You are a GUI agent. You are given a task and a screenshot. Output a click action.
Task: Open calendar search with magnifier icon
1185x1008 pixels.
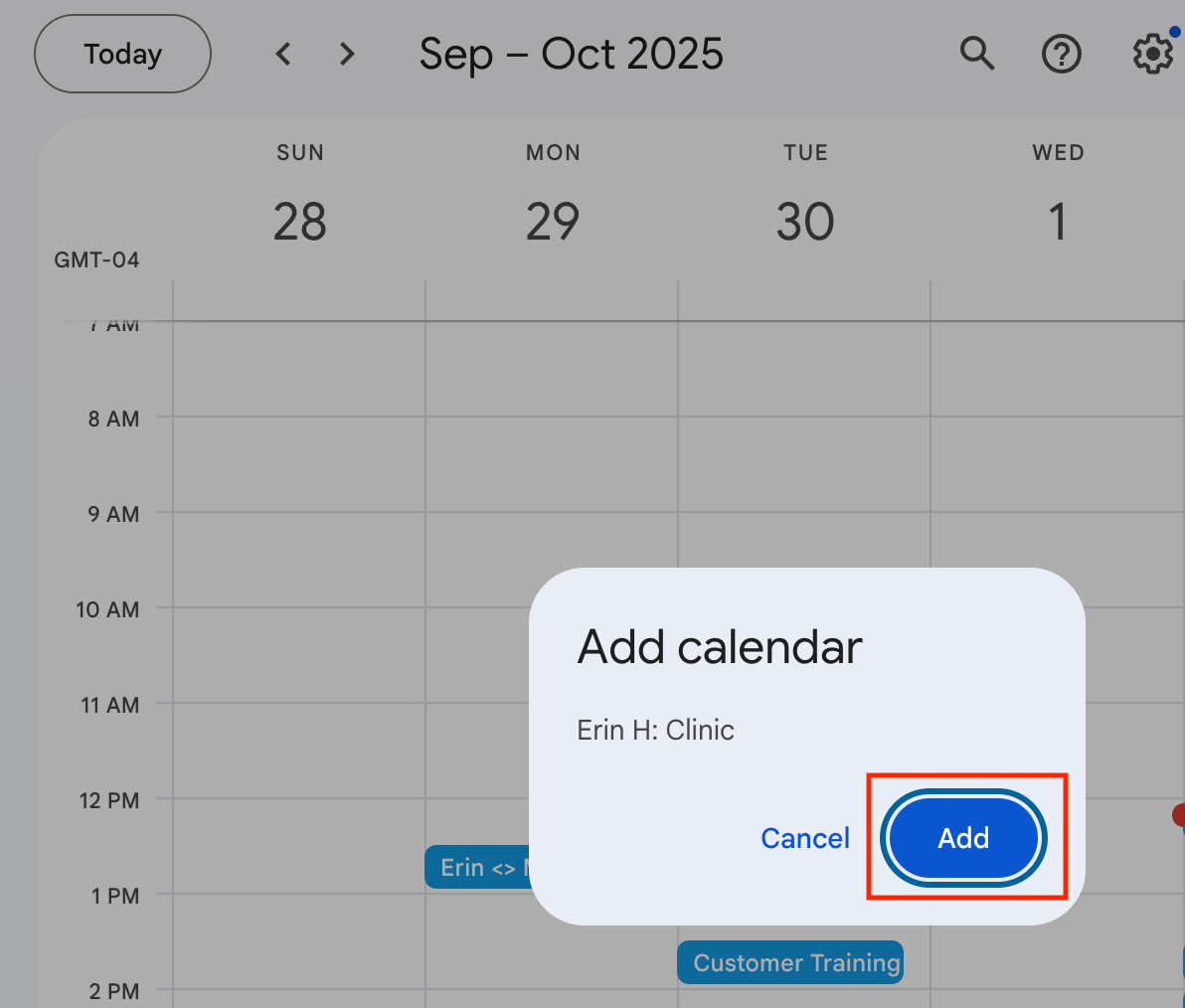pyautogui.click(x=977, y=54)
